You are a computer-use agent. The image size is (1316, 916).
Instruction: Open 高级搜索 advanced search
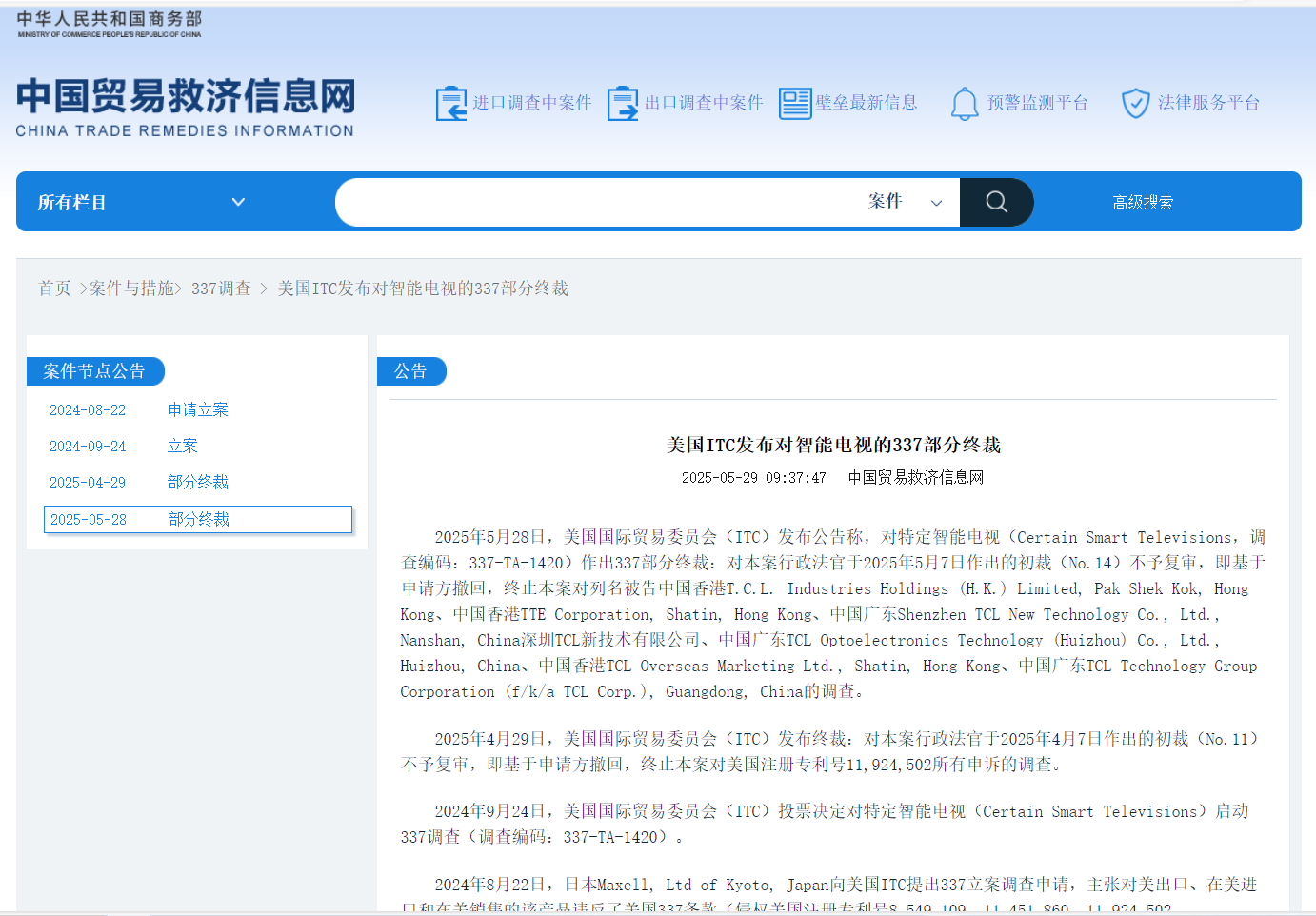click(x=1143, y=202)
